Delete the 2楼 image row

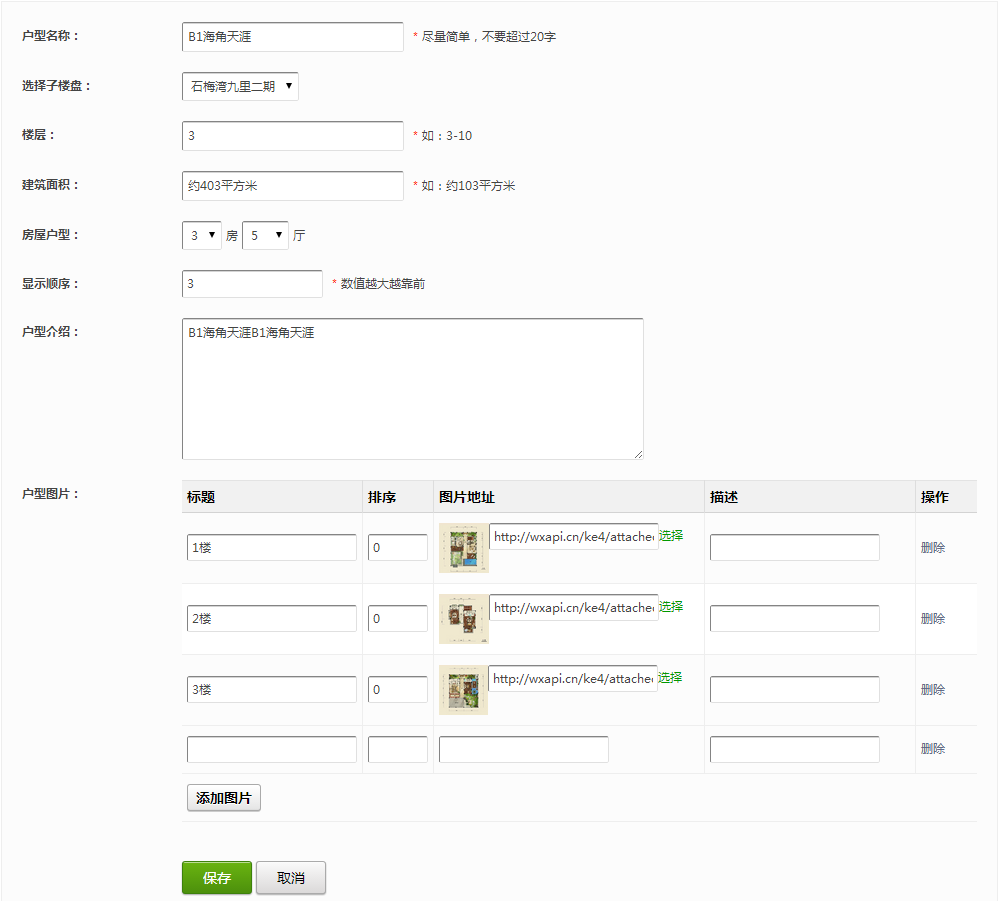pyautogui.click(x=932, y=619)
